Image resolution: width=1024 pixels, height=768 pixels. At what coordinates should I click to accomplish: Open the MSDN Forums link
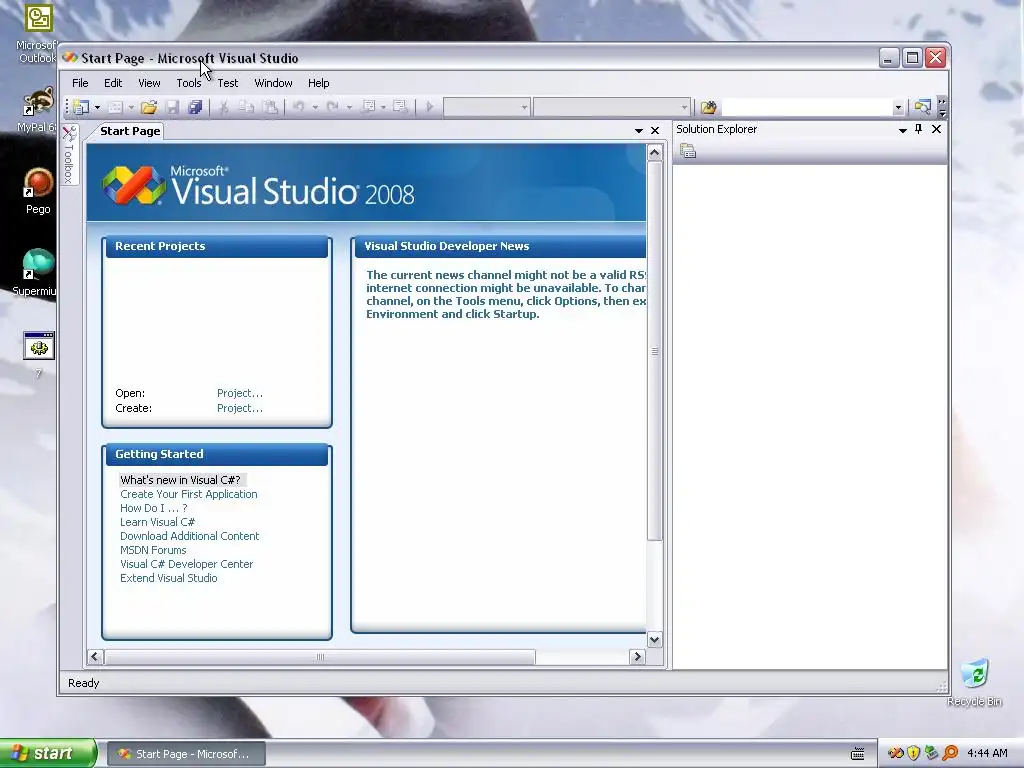click(x=153, y=551)
